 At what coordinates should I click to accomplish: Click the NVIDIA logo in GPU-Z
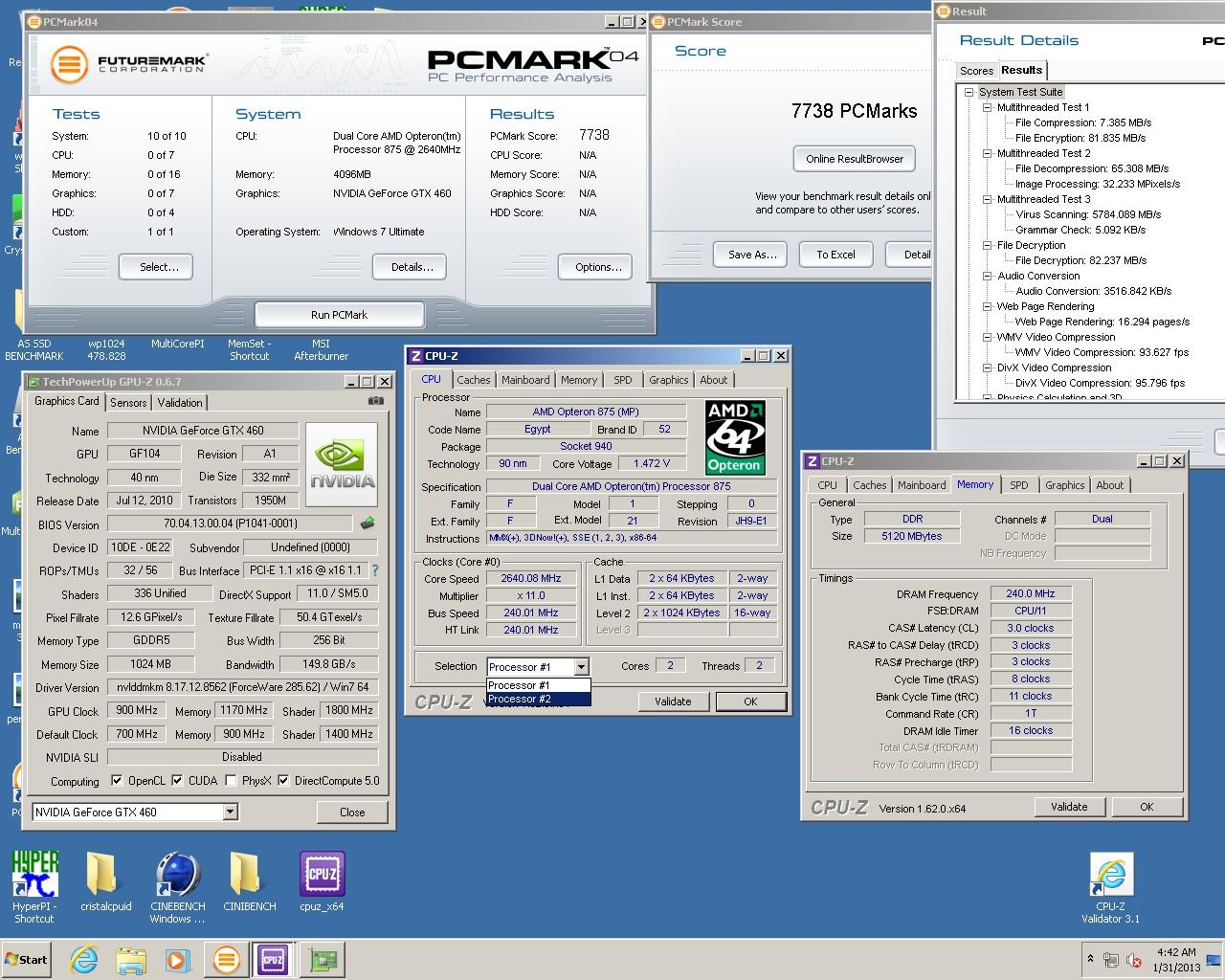(x=342, y=463)
